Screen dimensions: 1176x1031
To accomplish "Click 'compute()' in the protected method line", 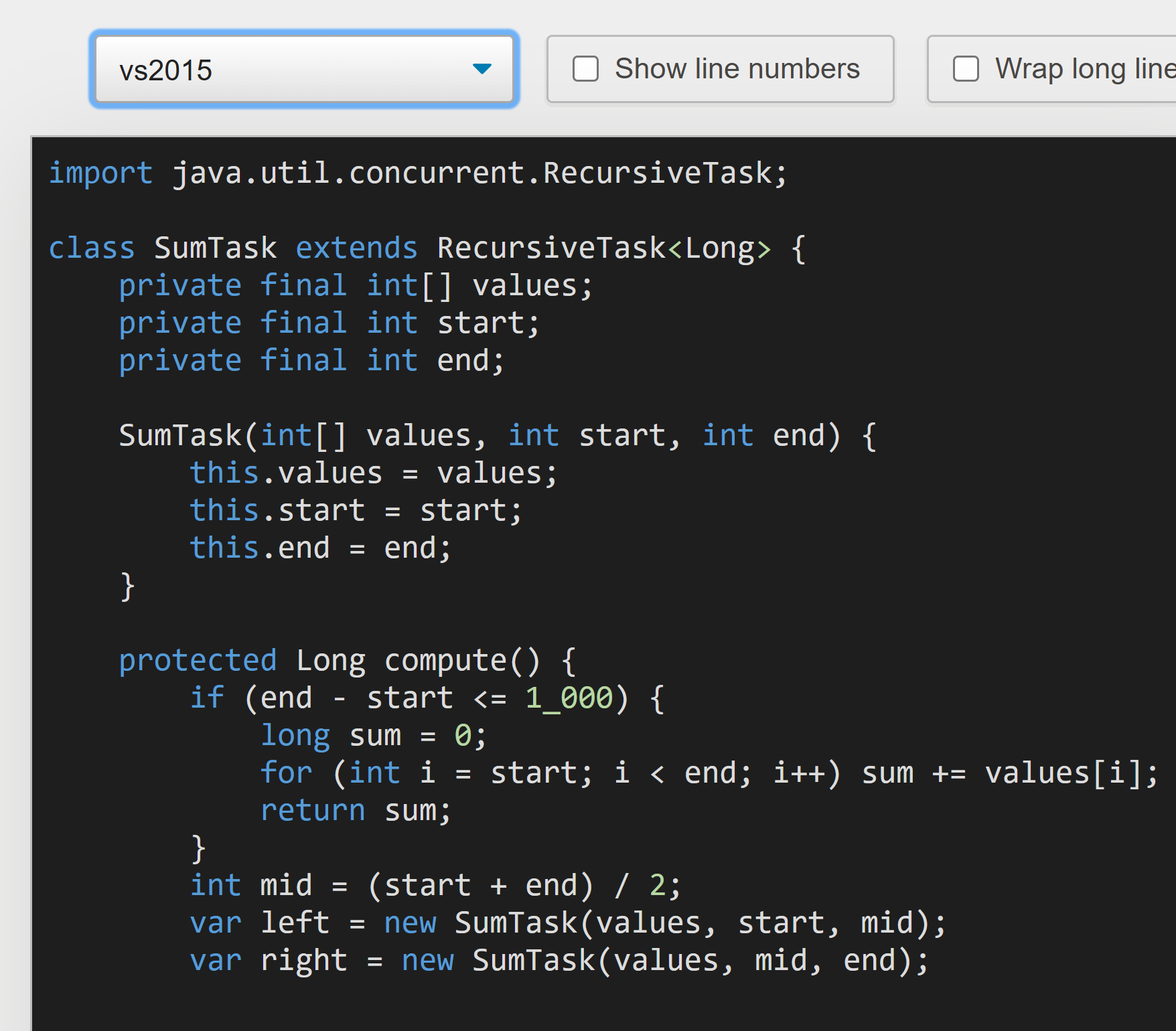I will tap(462, 661).
